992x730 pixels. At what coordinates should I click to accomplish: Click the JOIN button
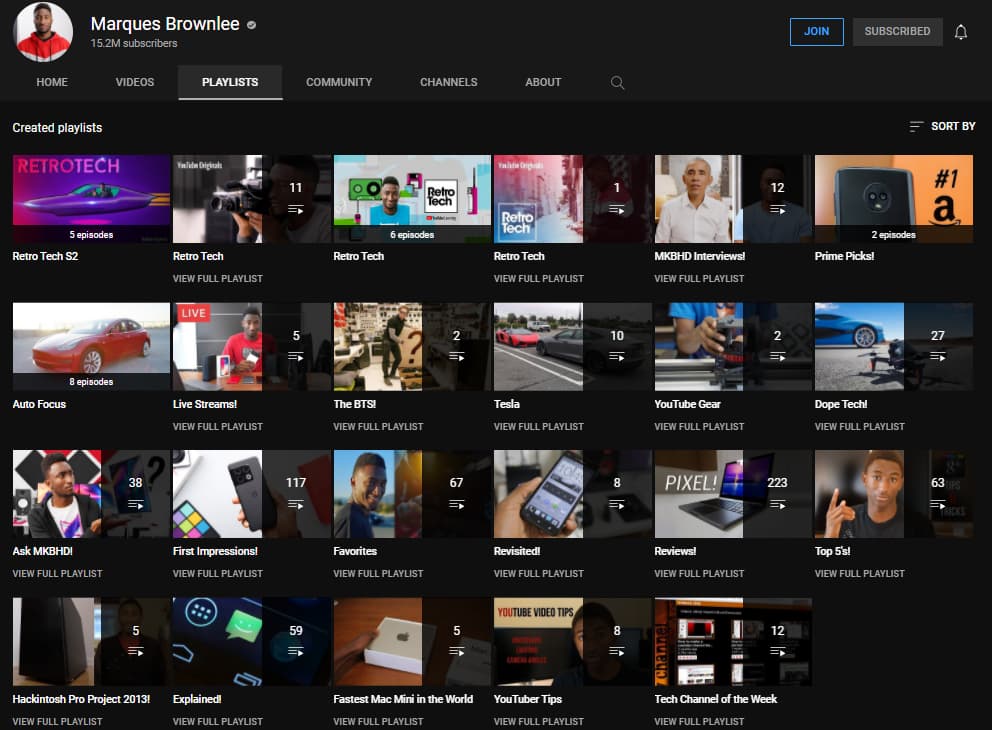pos(816,31)
